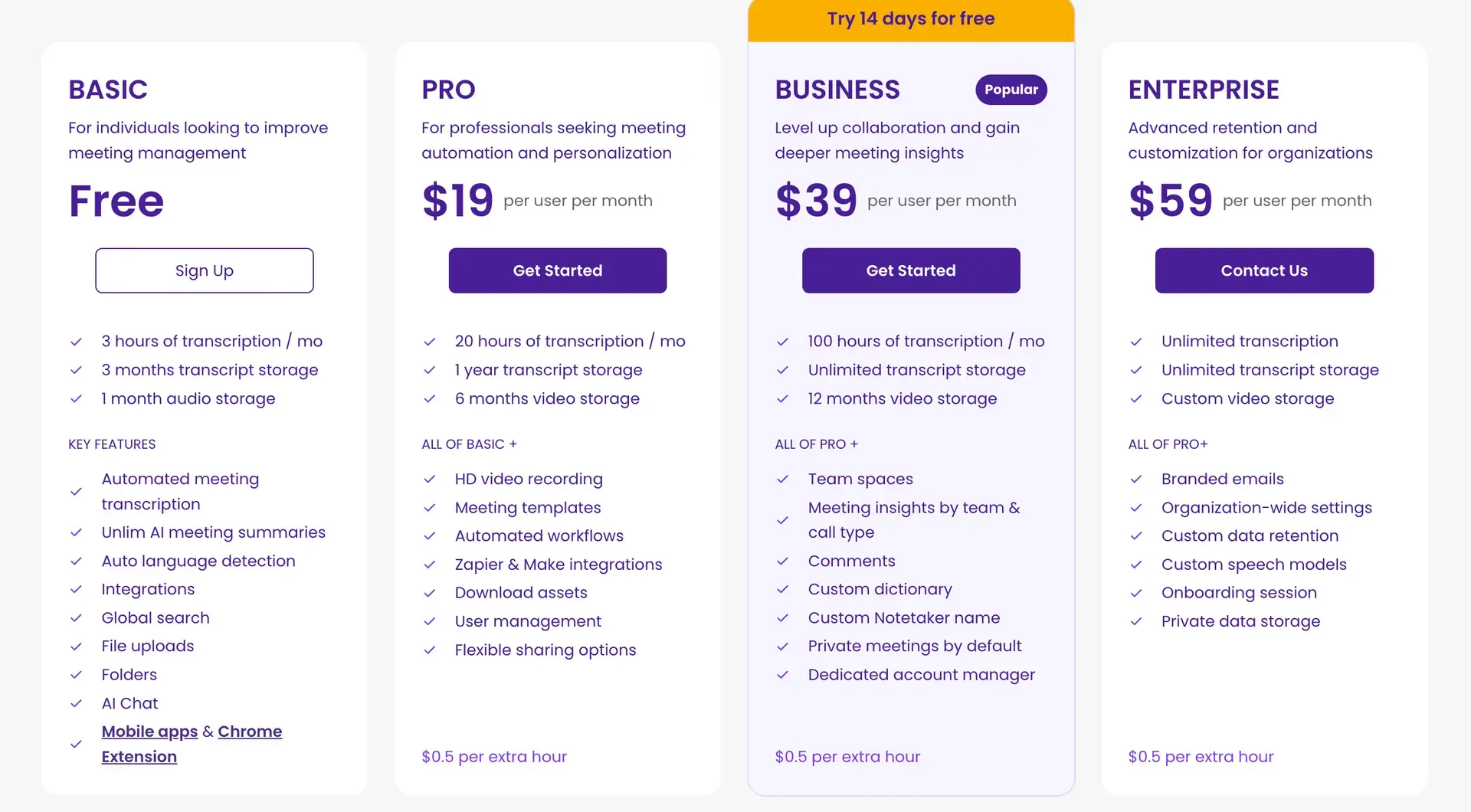Select the Try 14 days for free banner
The width and height of the screenshot is (1471, 812).
point(910,19)
